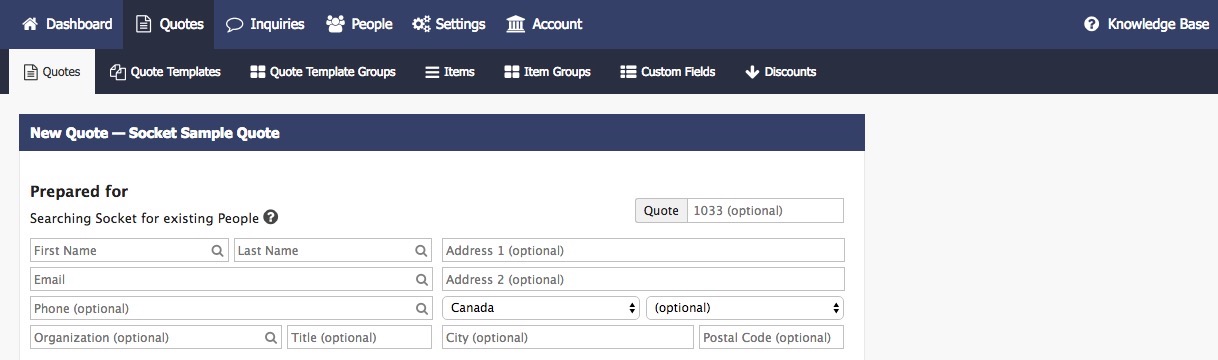Open the Item Groups tab

[x=547, y=72]
